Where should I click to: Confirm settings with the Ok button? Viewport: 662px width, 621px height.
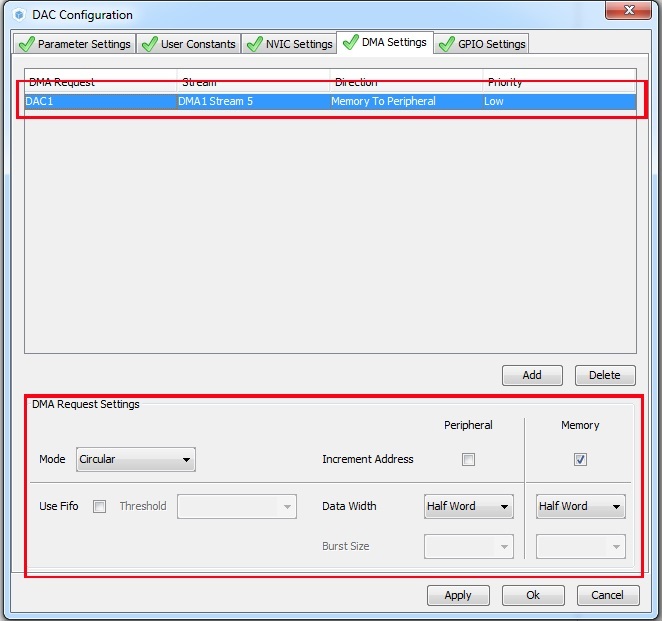(x=533, y=595)
